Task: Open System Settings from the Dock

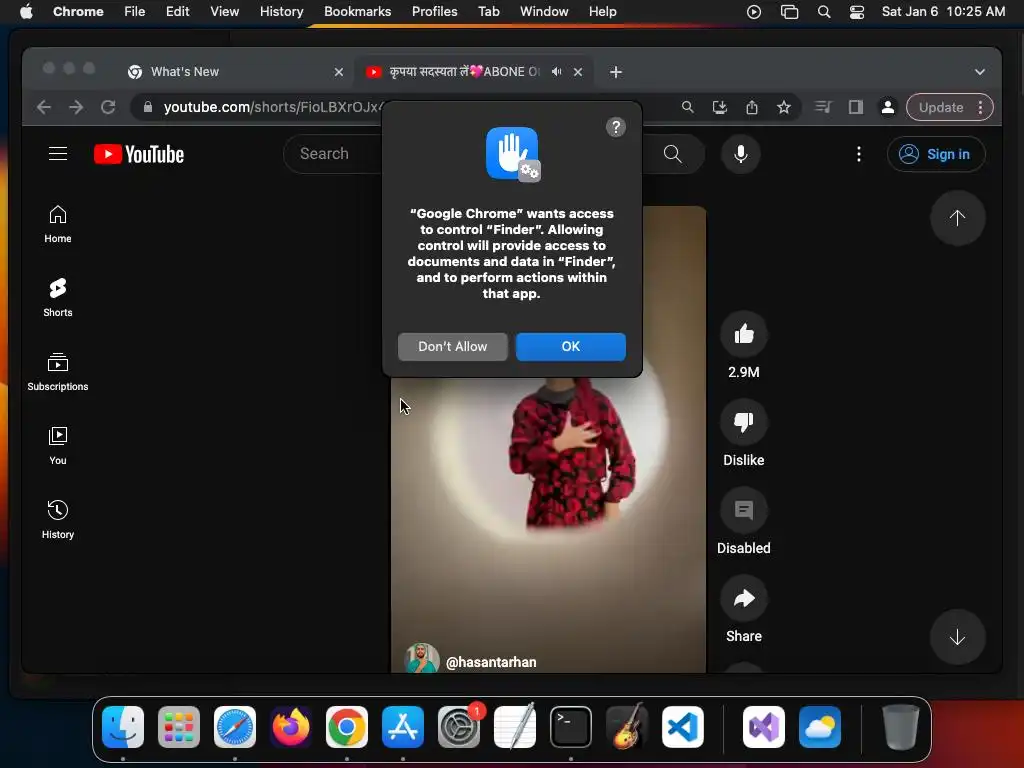Action: click(458, 726)
